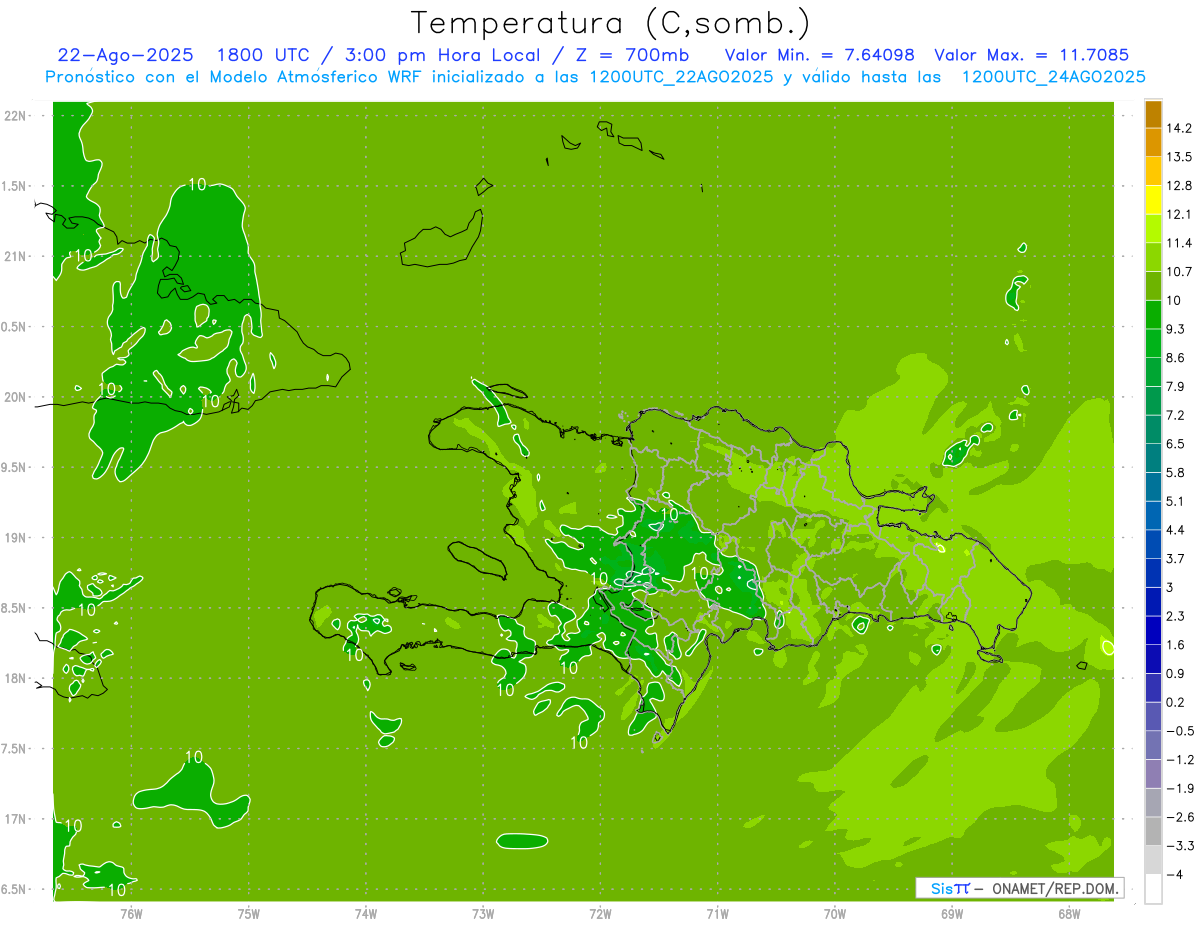Click the "72W" longitude axis label
Image resolution: width=1200 pixels, height=927 pixels.
pos(600,914)
